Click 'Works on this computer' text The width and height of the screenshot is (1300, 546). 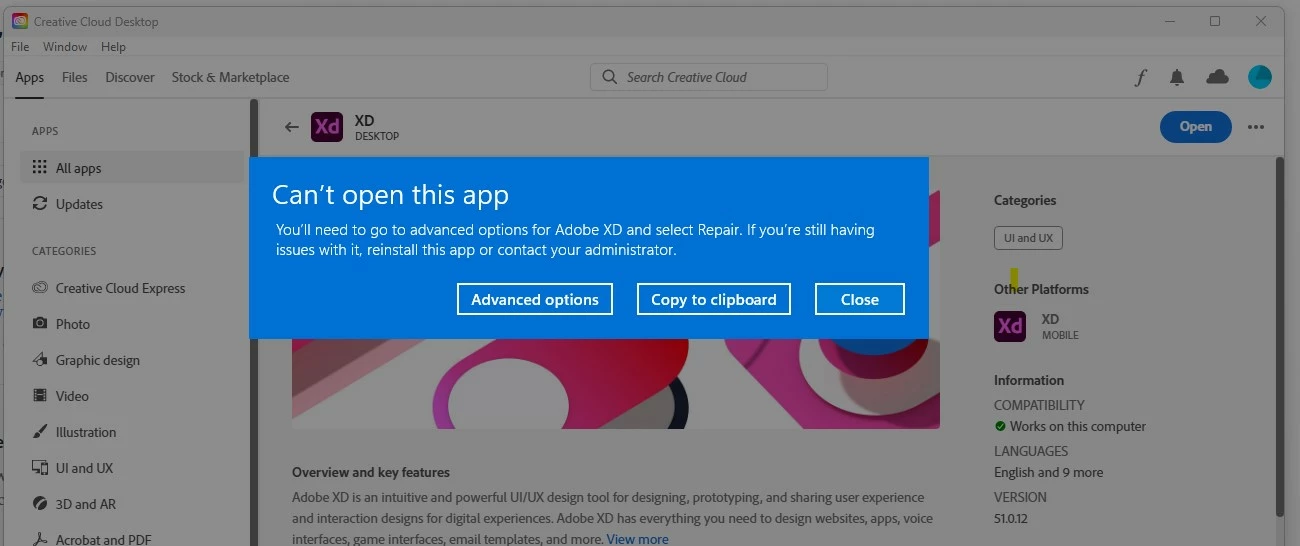pos(1078,426)
